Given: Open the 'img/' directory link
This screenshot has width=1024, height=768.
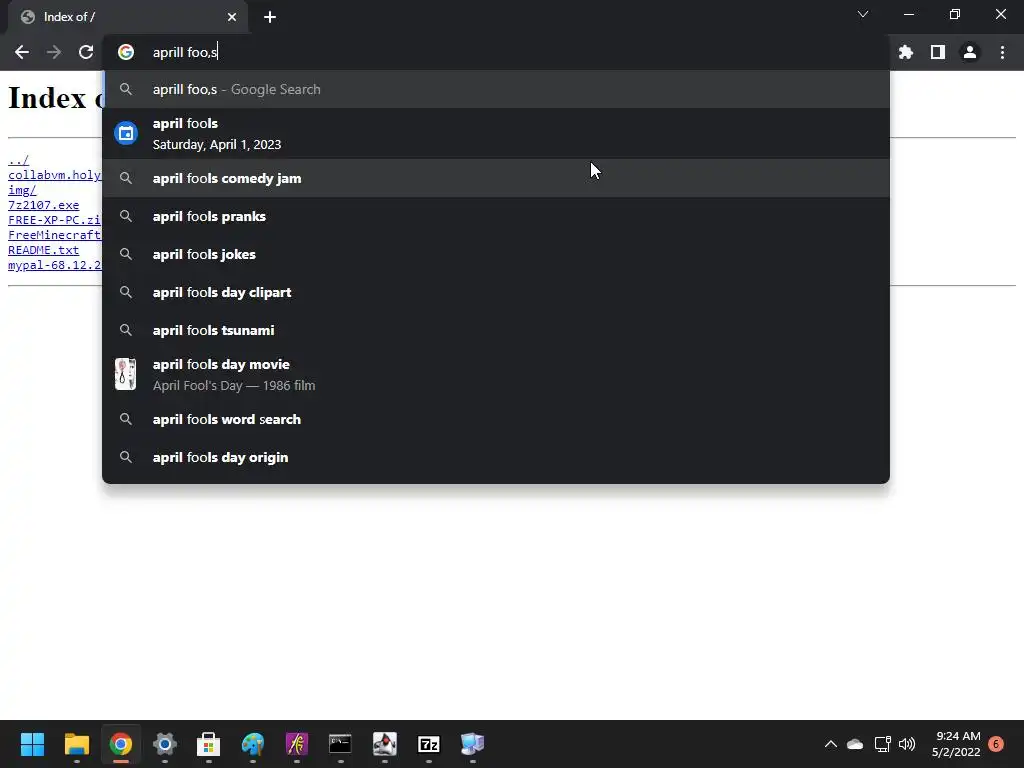Looking at the screenshot, I should (22, 190).
